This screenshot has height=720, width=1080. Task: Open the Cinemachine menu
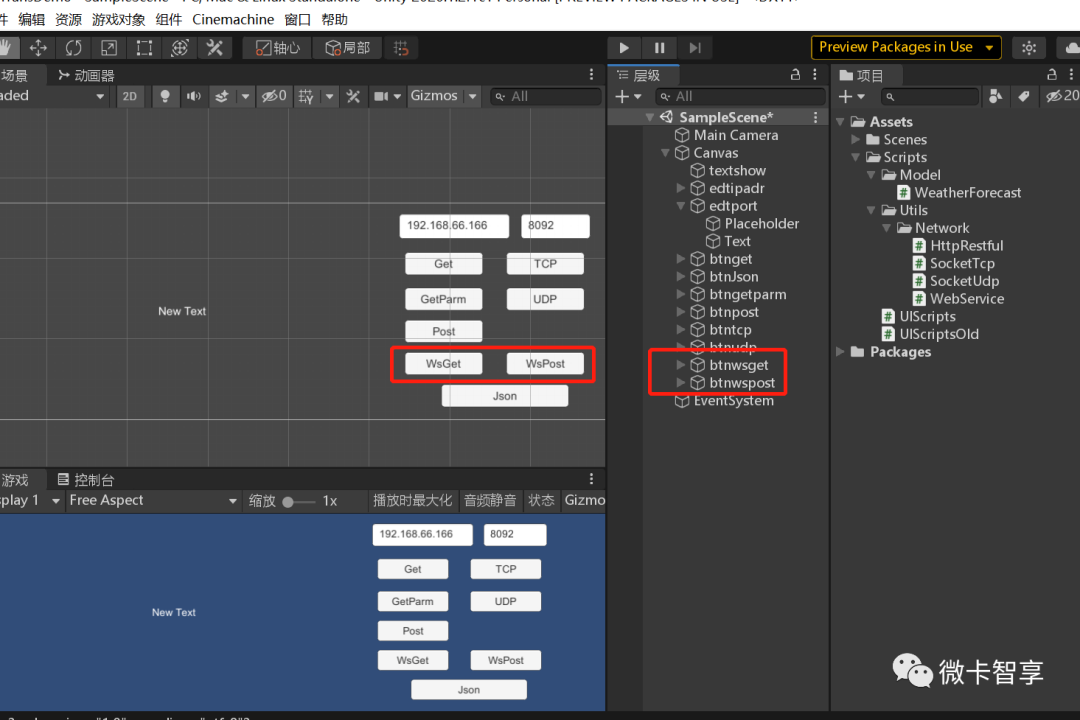(233, 19)
